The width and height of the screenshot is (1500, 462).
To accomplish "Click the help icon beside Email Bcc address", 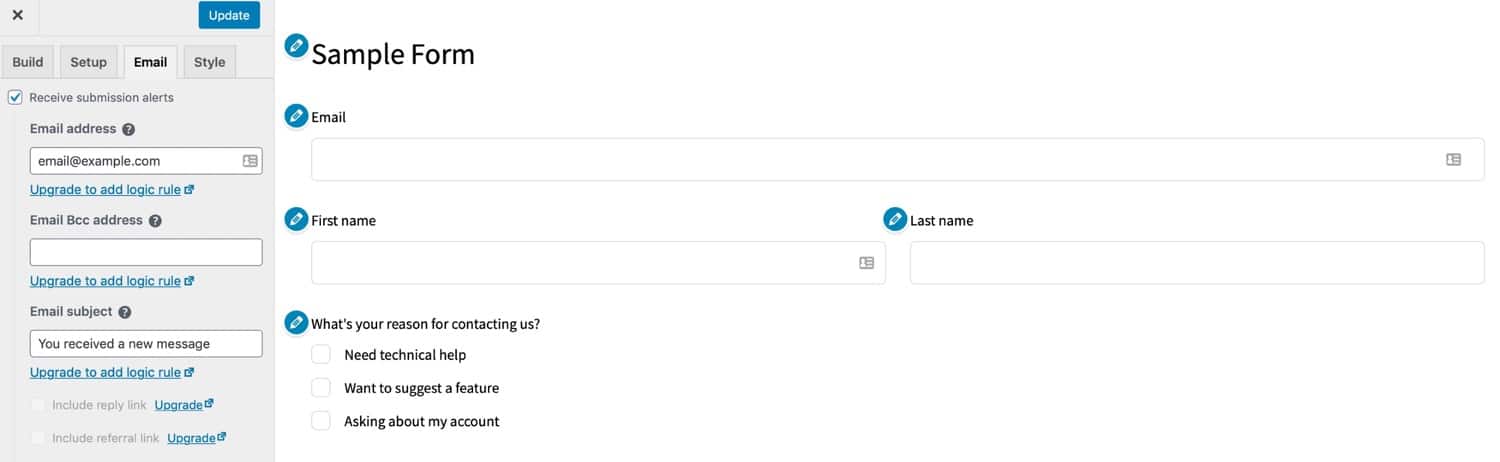I will [155, 221].
